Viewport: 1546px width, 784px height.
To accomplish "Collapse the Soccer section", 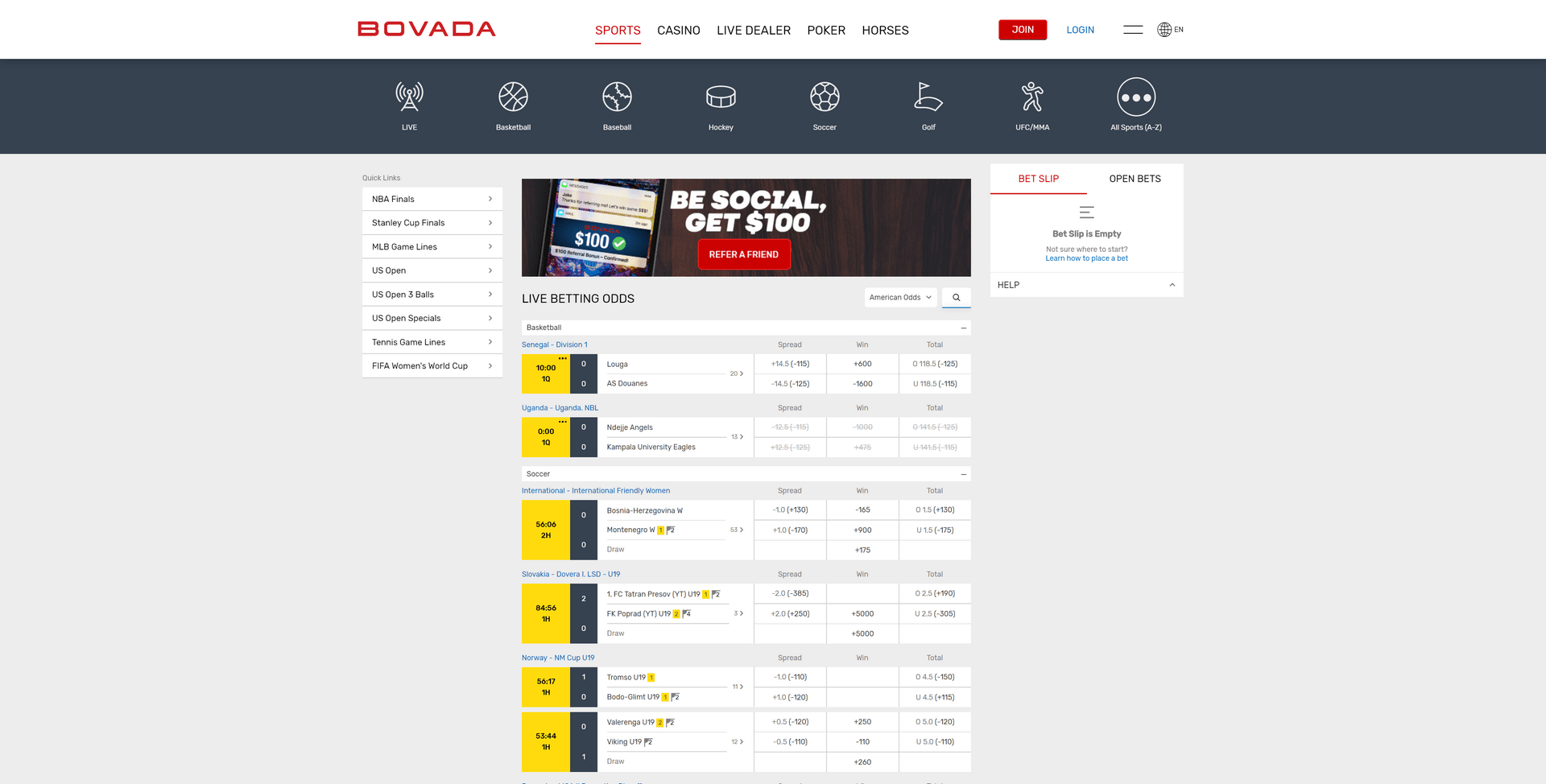I will click(963, 474).
